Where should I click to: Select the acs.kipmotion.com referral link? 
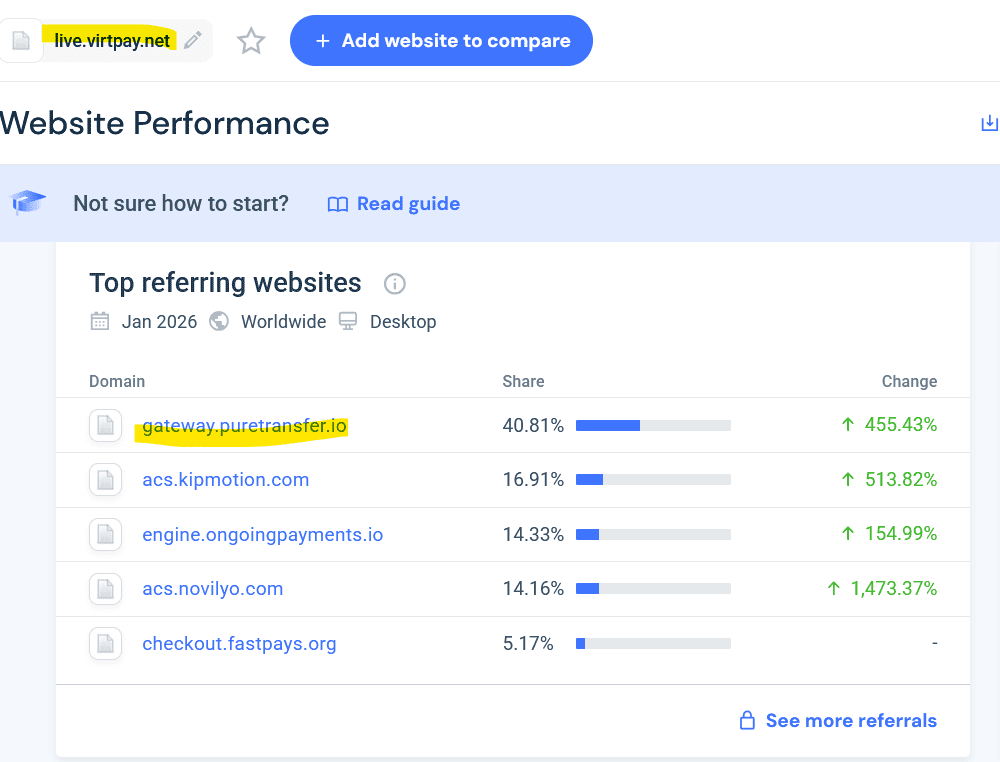tap(225, 479)
